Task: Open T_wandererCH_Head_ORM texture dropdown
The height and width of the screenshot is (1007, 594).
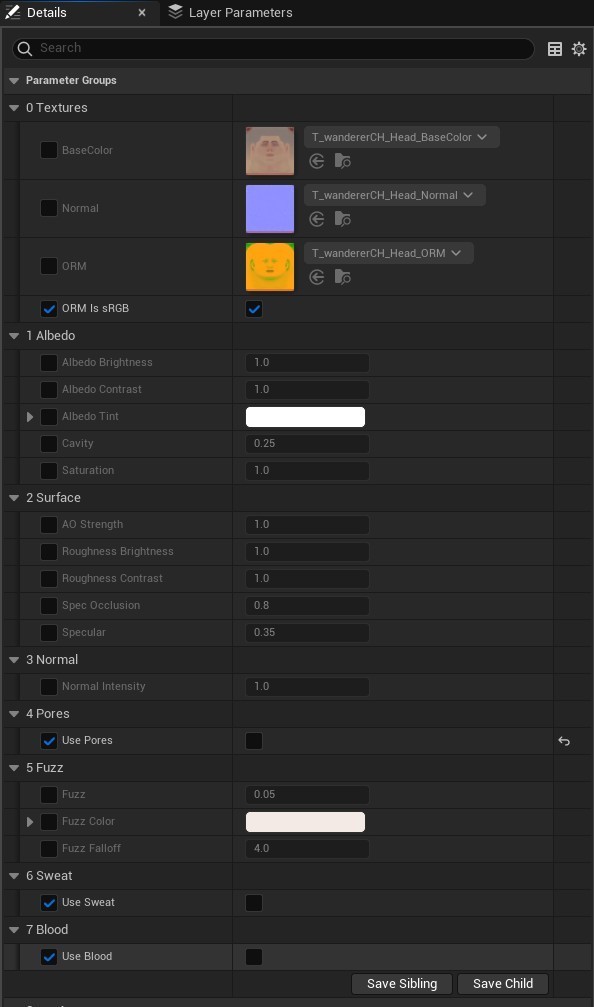Action: pos(389,252)
